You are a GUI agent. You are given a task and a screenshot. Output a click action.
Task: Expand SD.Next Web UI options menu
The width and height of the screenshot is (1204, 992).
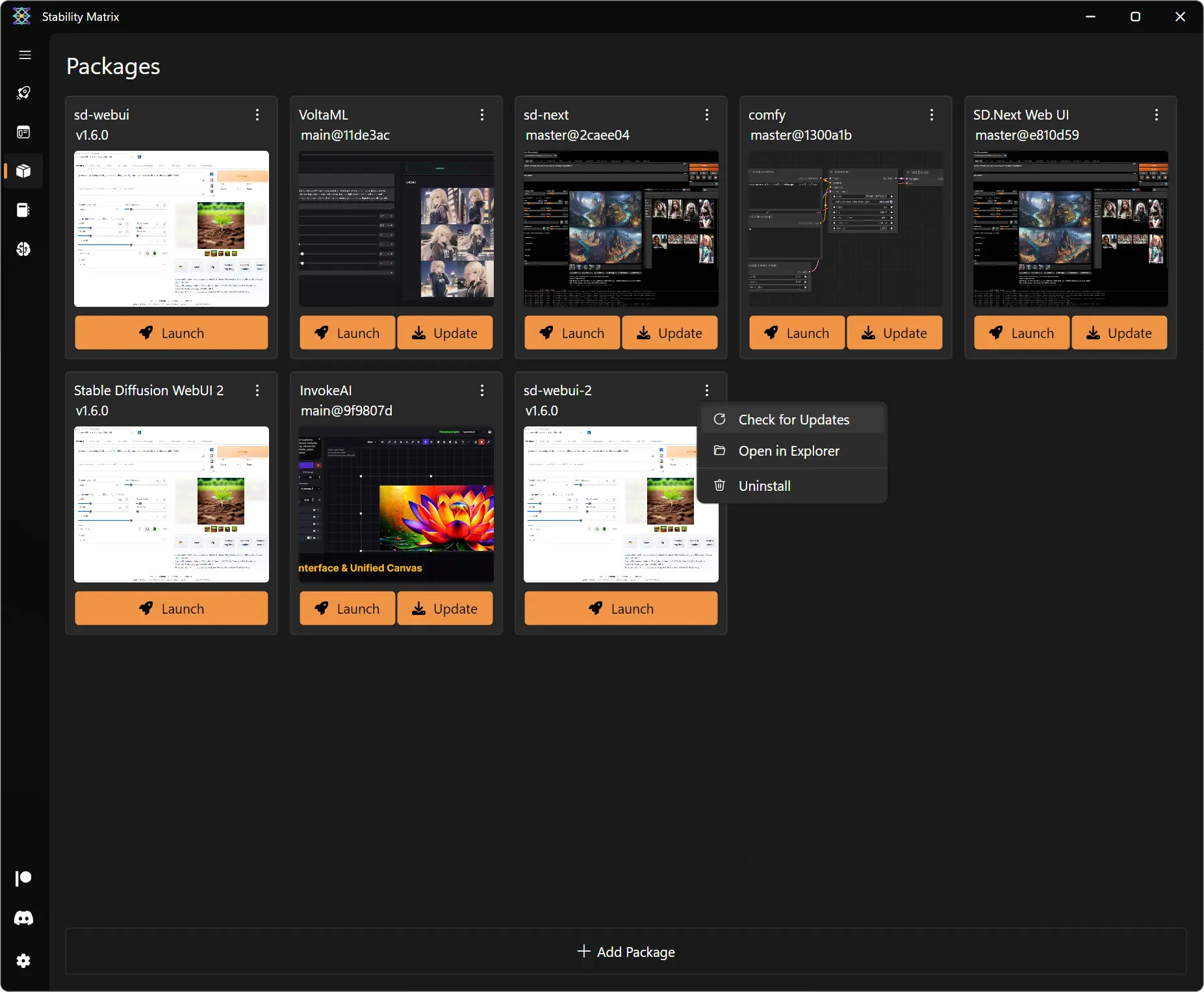[x=1157, y=115]
